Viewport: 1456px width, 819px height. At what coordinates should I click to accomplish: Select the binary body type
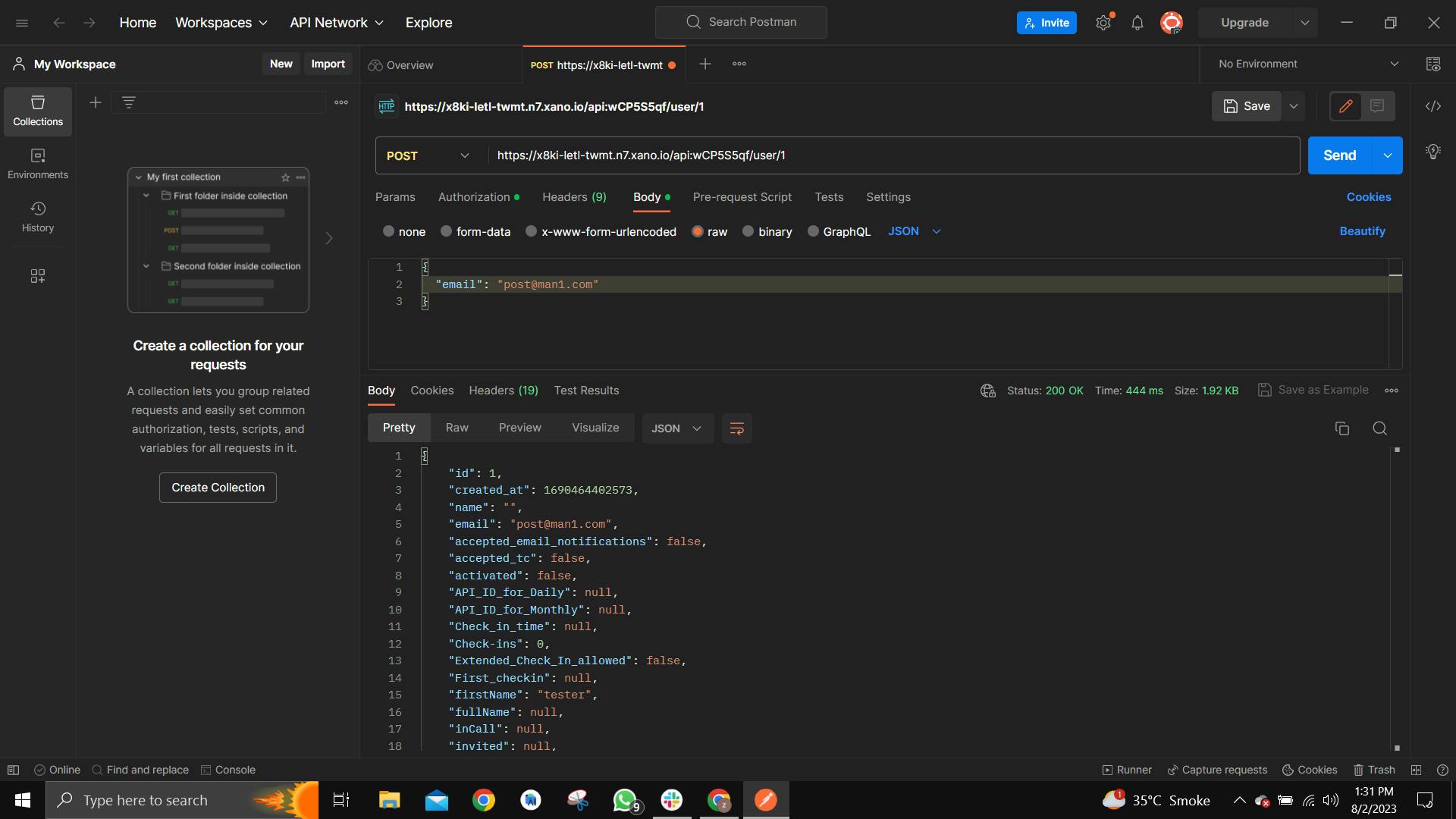pyautogui.click(x=766, y=231)
